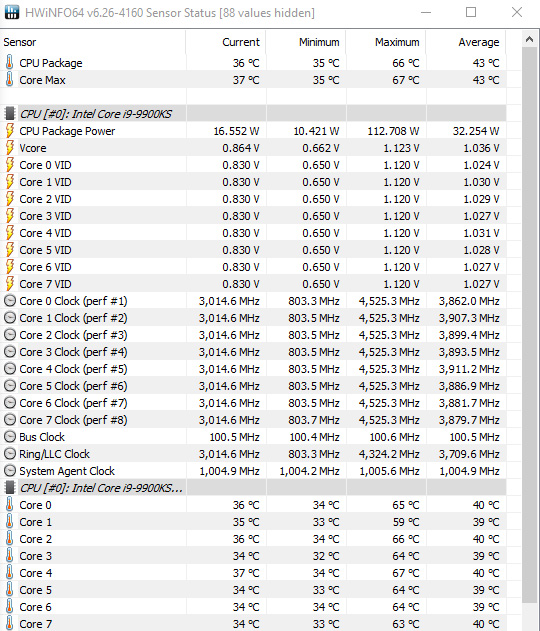Click the CPU Package thermometer icon

(9, 63)
